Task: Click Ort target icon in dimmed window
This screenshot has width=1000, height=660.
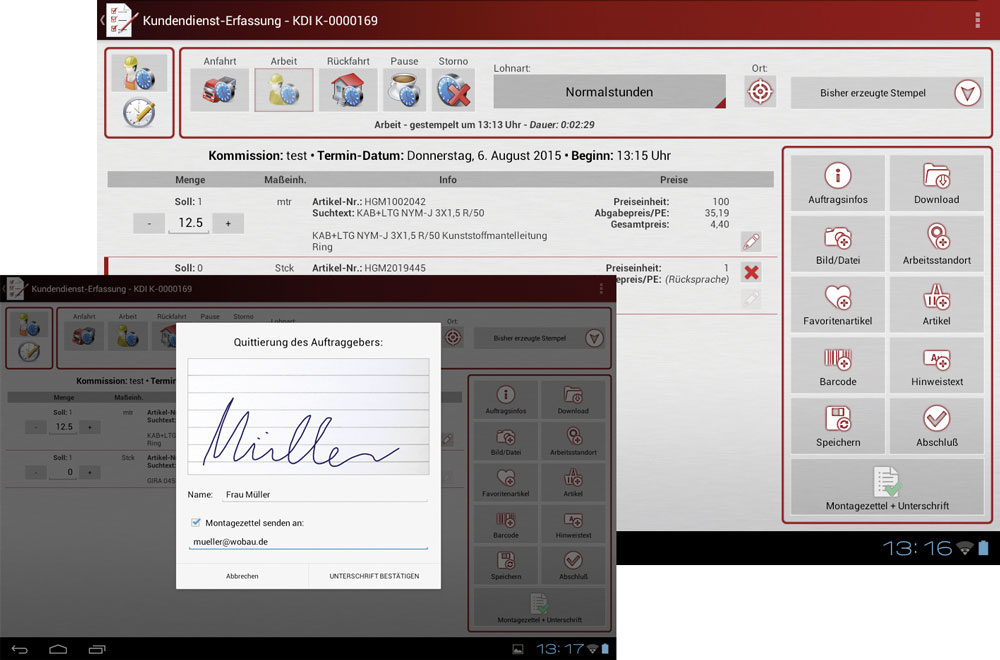Action: [453, 337]
